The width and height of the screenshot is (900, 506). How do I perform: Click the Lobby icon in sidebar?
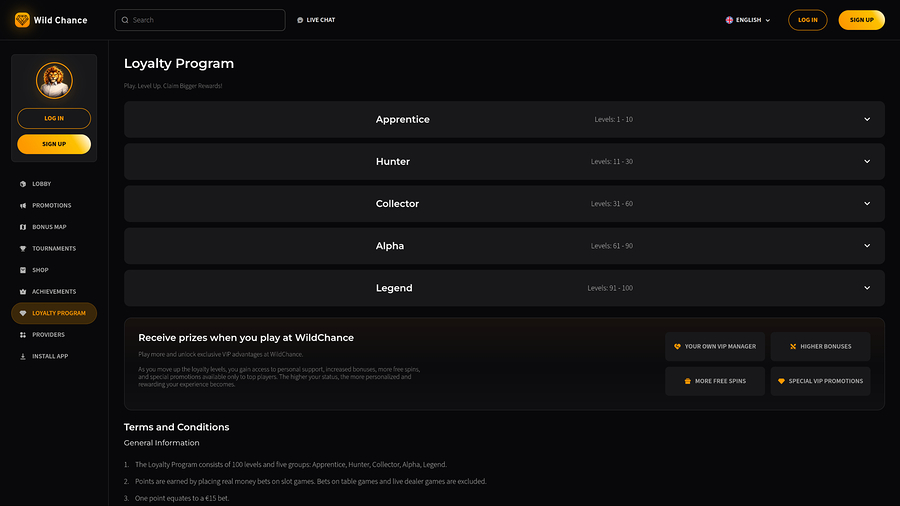pos(23,184)
